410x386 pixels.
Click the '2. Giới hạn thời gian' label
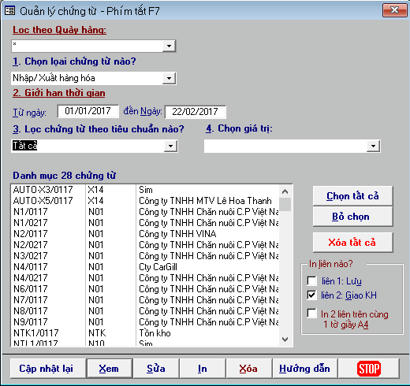click(59, 93)
